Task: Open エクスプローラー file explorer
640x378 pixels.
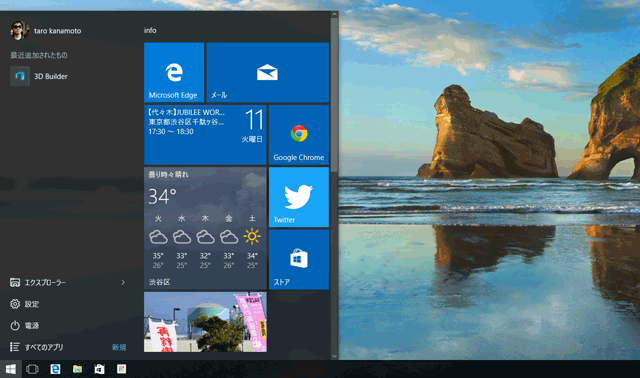Action: [45, 282]
